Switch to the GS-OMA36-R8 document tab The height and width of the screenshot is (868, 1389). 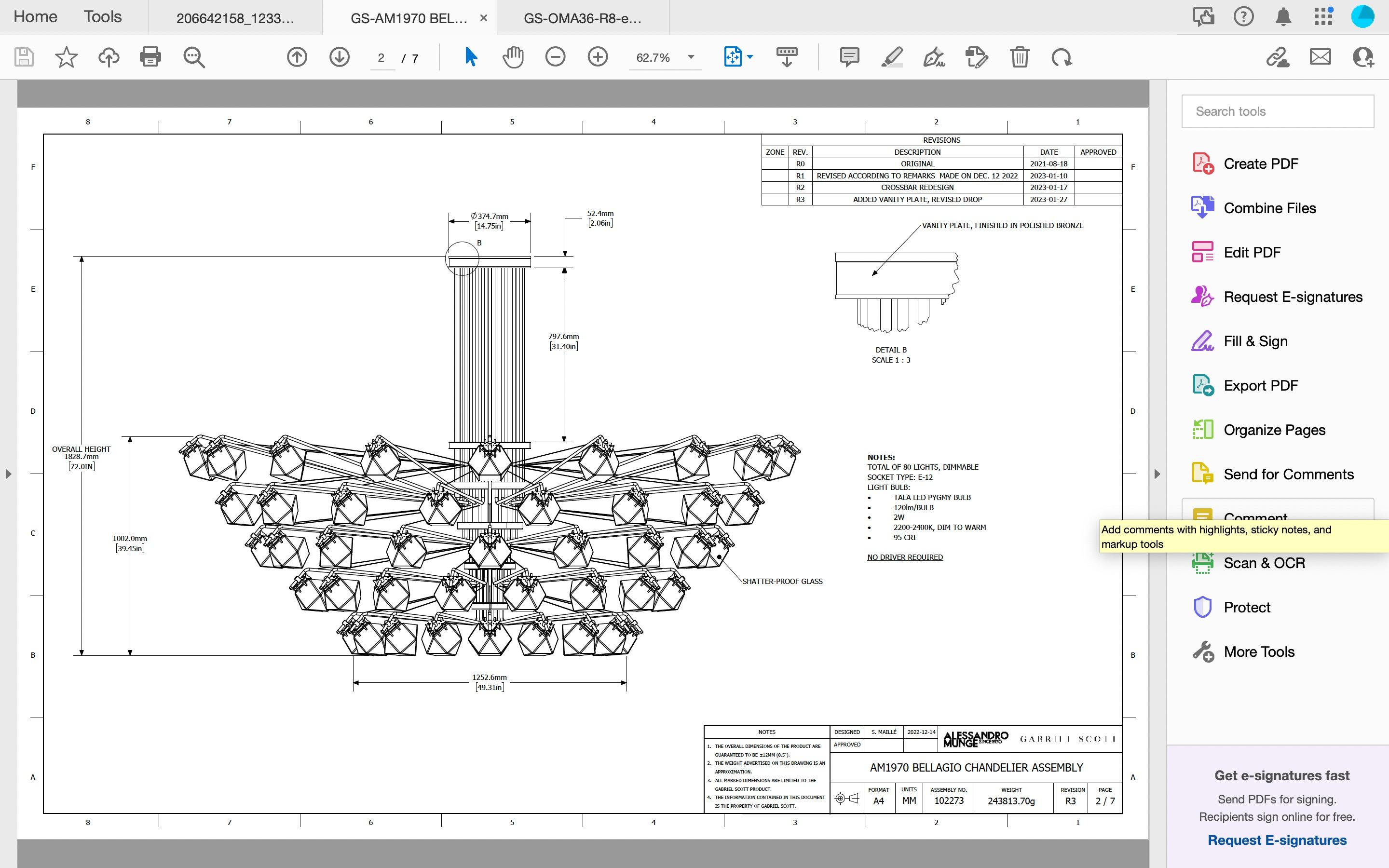(x=582, y=18)
